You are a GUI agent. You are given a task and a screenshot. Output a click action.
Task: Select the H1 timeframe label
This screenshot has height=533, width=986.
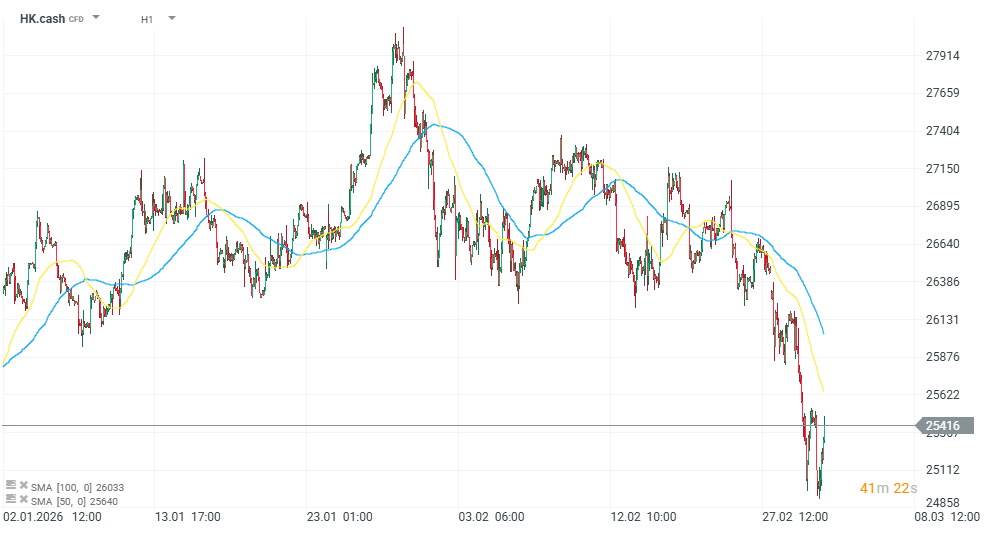(x=147, y=18)
